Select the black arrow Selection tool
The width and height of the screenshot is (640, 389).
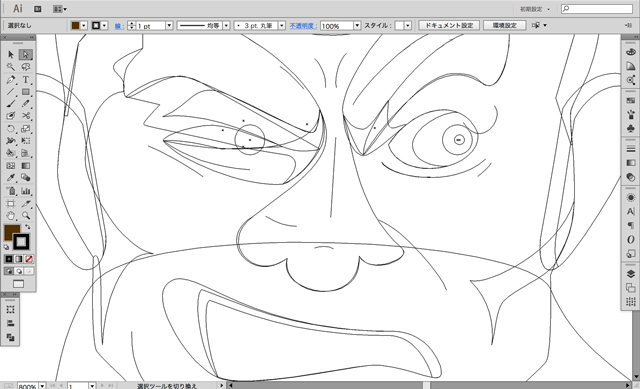(11, 55)
